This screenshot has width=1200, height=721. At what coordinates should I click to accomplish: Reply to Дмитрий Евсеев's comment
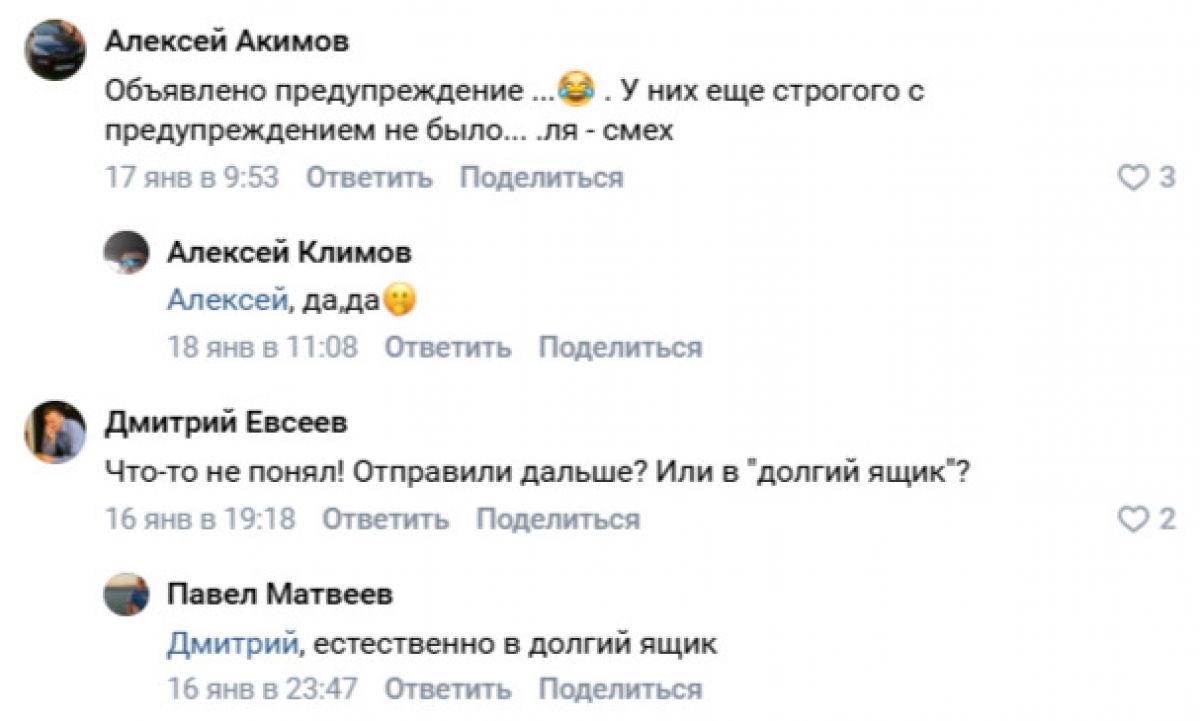[385, 519]
